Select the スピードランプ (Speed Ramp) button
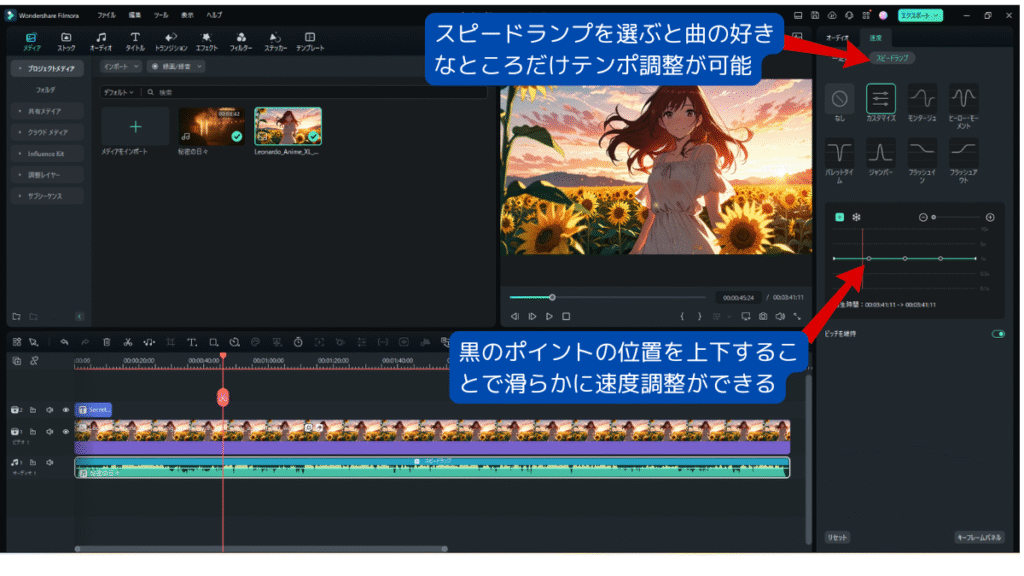This screenshot has width=1024, height=576. (892, 58)
